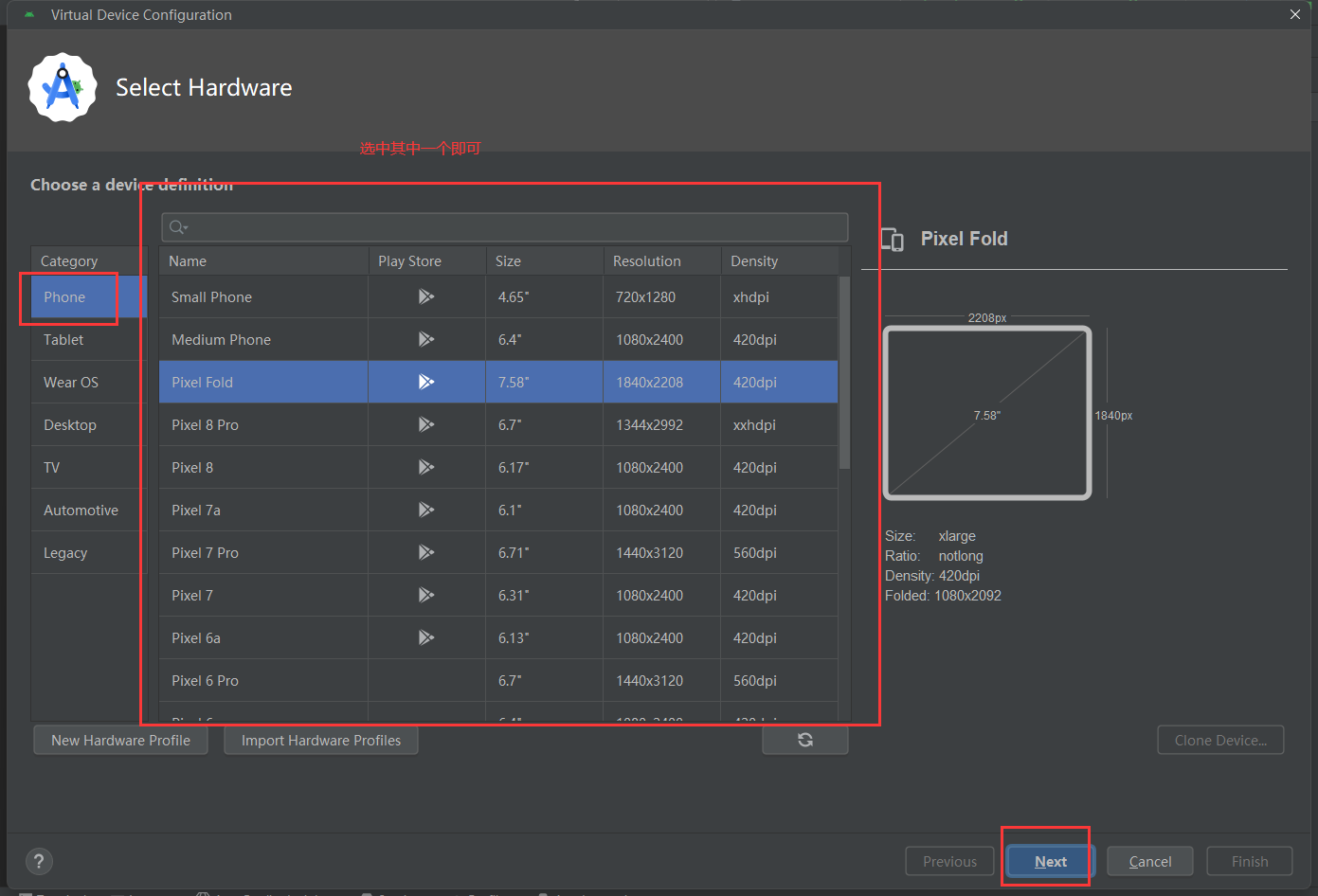The image size is (1318, 896).
Task: Select the Automotive category
Action: pos(89,510)
